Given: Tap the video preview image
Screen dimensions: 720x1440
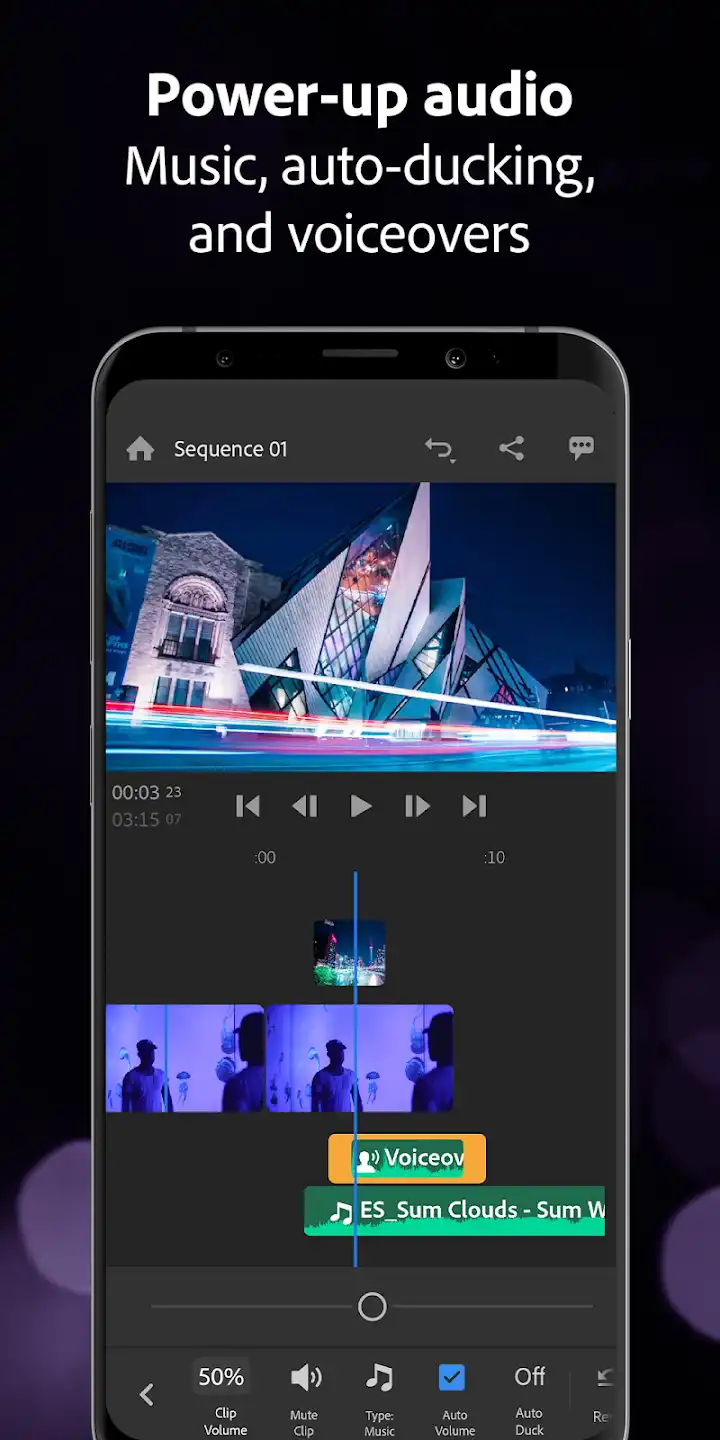Looking at the screenshot, I should 361,627.
